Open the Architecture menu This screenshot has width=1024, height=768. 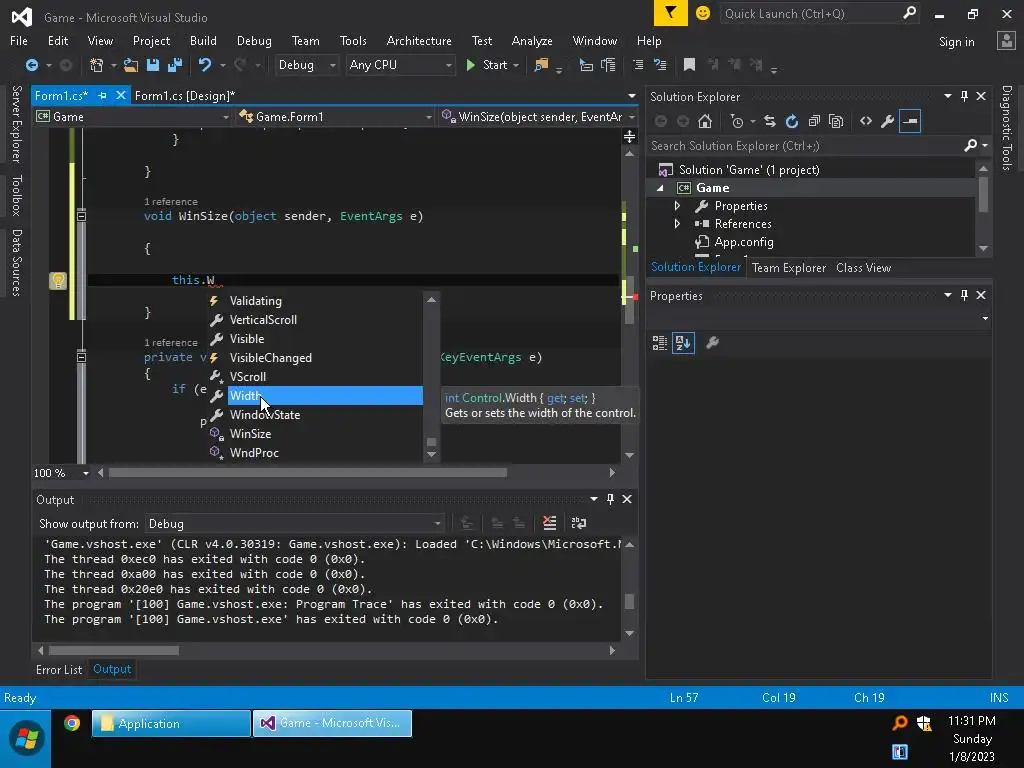click(x=419, y=40)
